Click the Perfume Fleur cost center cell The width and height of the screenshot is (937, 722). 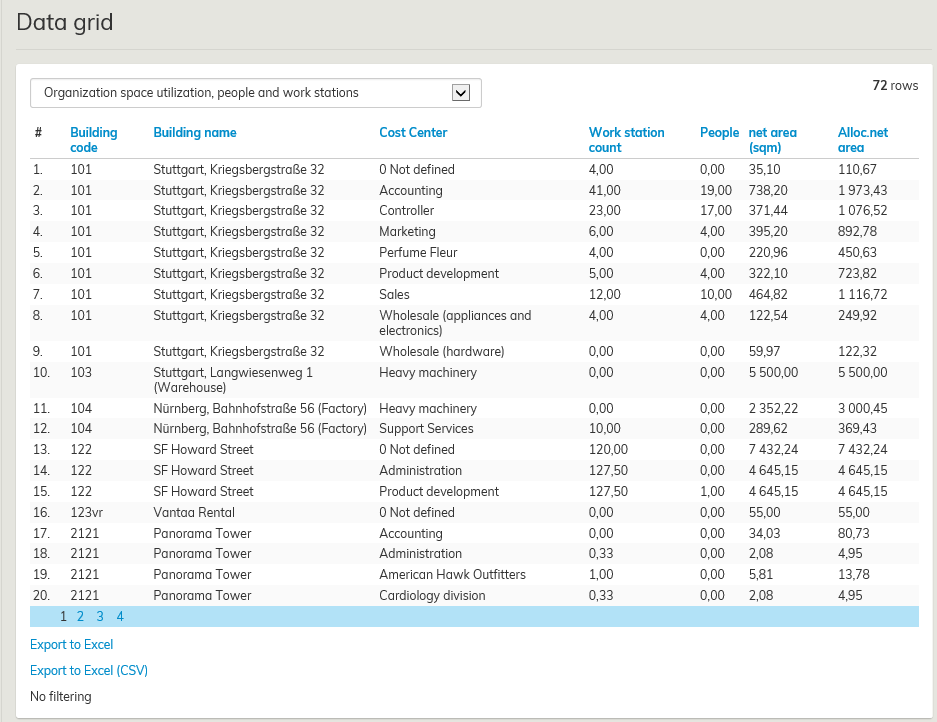point(418,252)
